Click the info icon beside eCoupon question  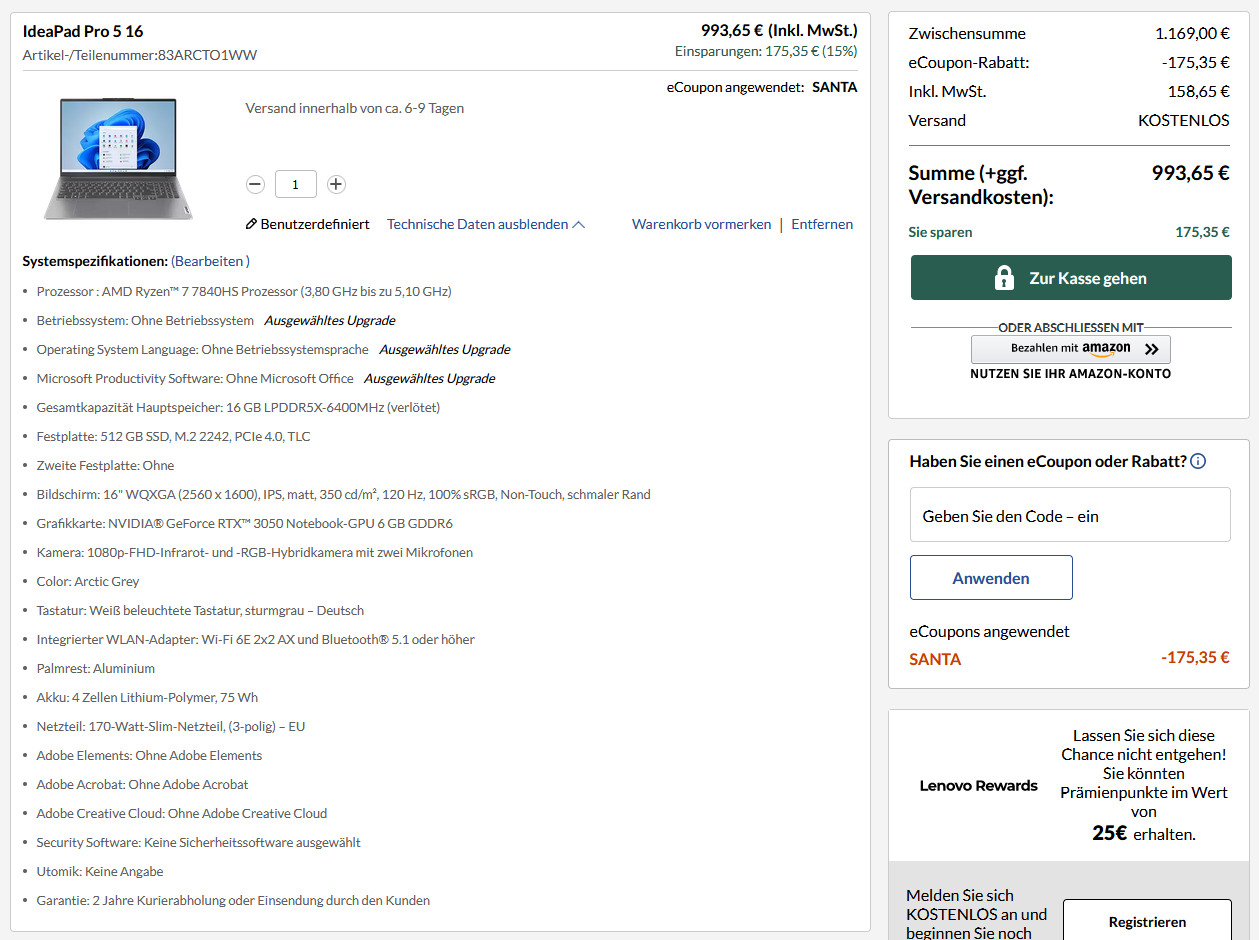(1198, 461)
